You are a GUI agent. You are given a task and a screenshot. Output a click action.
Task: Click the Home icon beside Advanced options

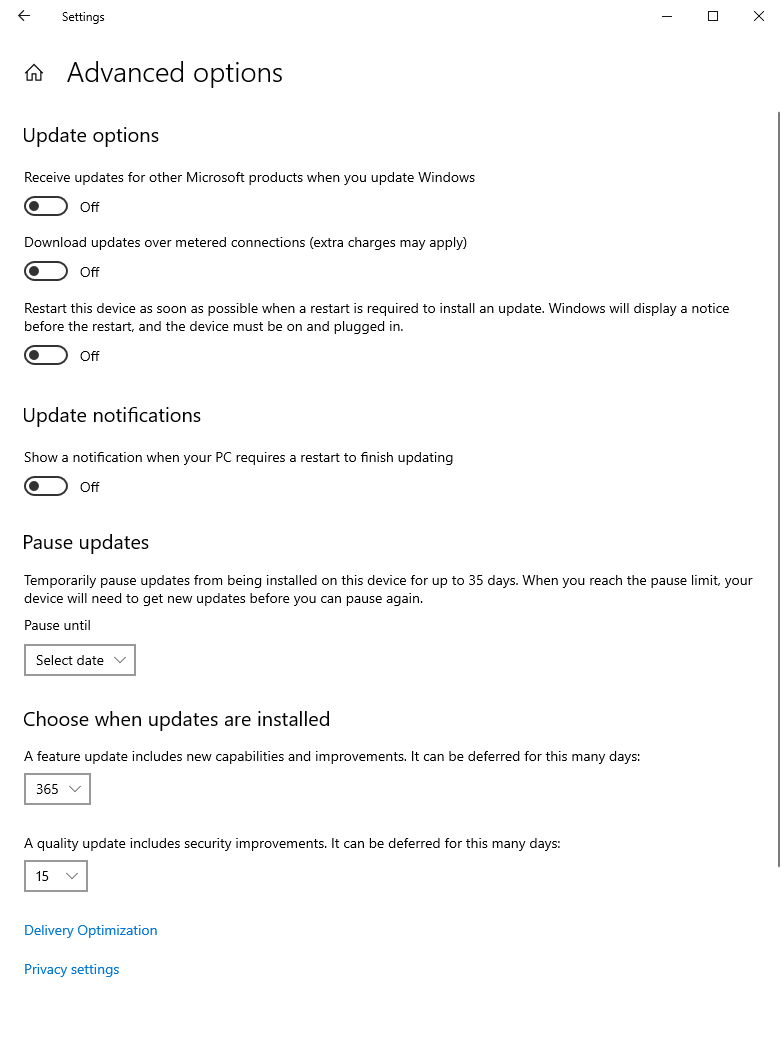[34, 73]
